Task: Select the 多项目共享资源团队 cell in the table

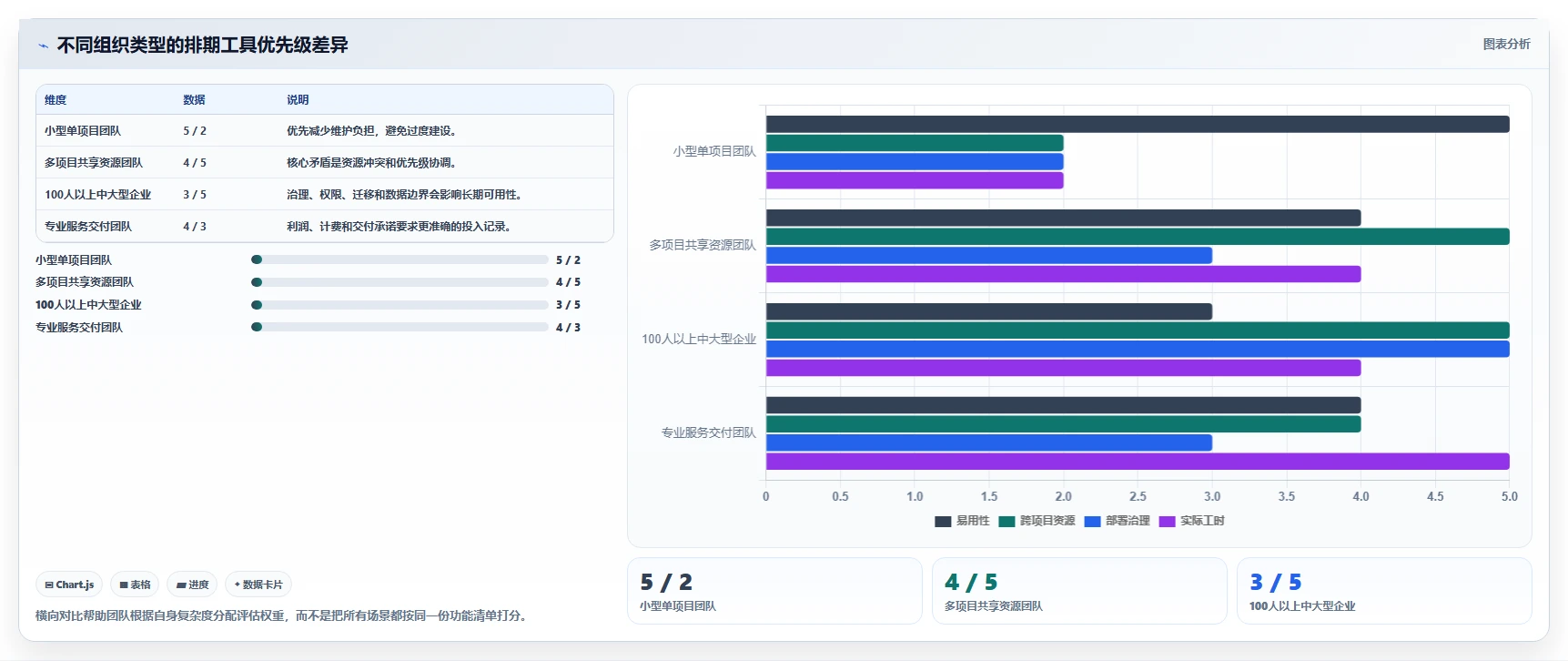Action: (x=94, y=163)
